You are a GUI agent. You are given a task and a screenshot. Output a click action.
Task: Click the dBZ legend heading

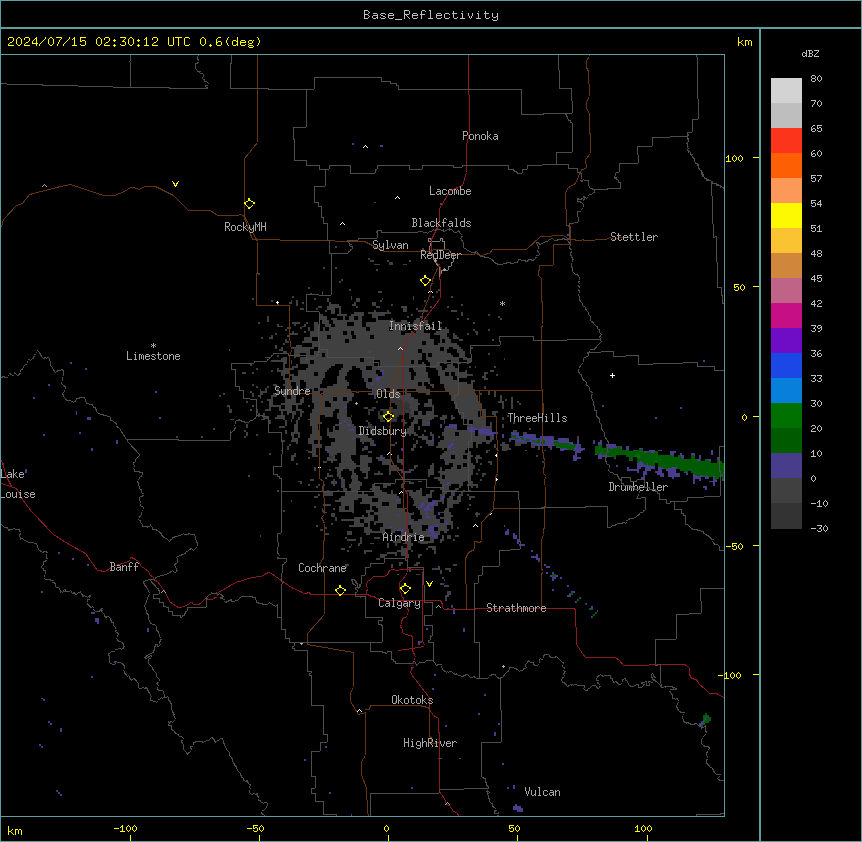pyautogui.click(x=810, y=54)
